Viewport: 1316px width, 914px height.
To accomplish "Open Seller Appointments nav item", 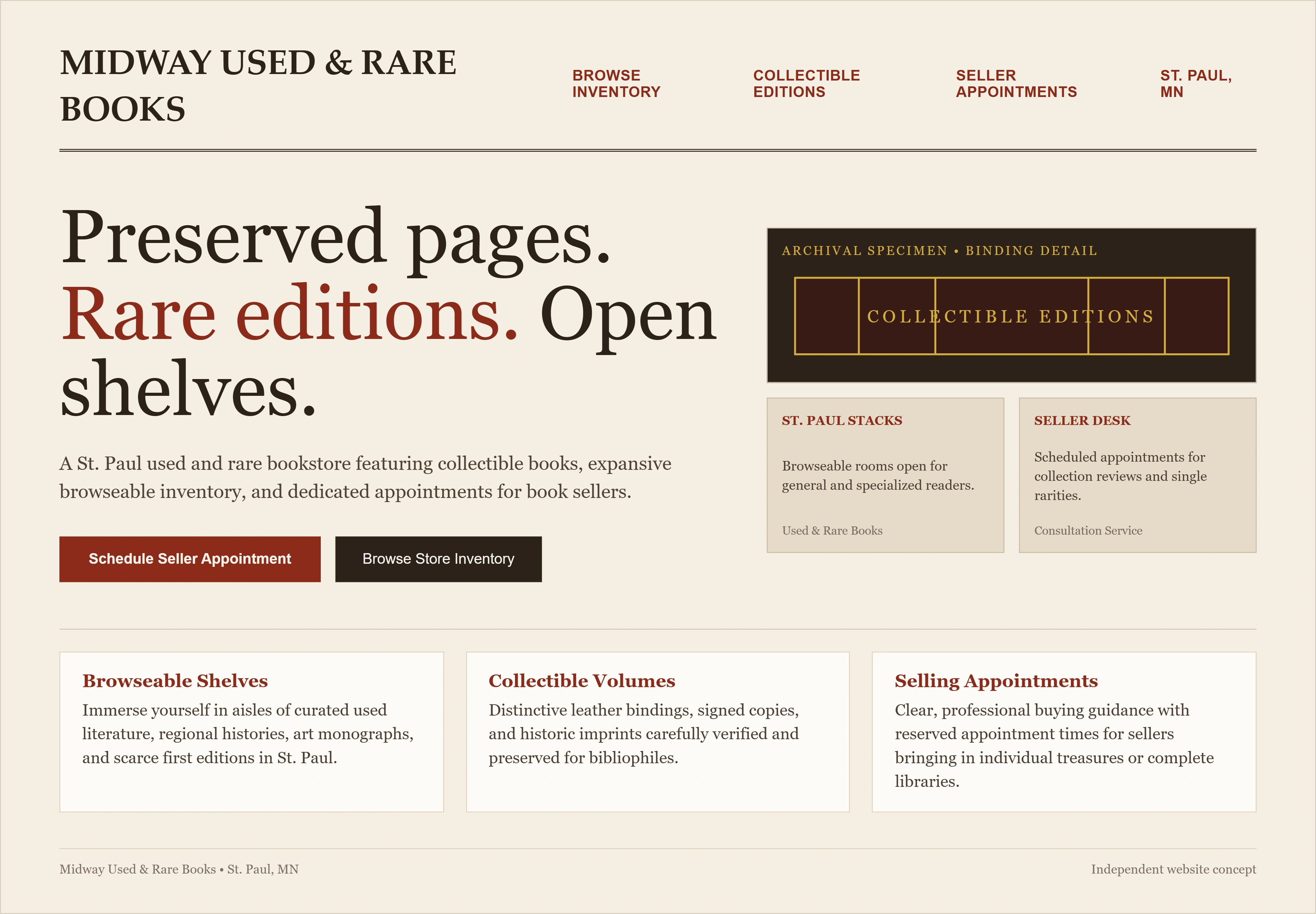I will coord(1016,84).
